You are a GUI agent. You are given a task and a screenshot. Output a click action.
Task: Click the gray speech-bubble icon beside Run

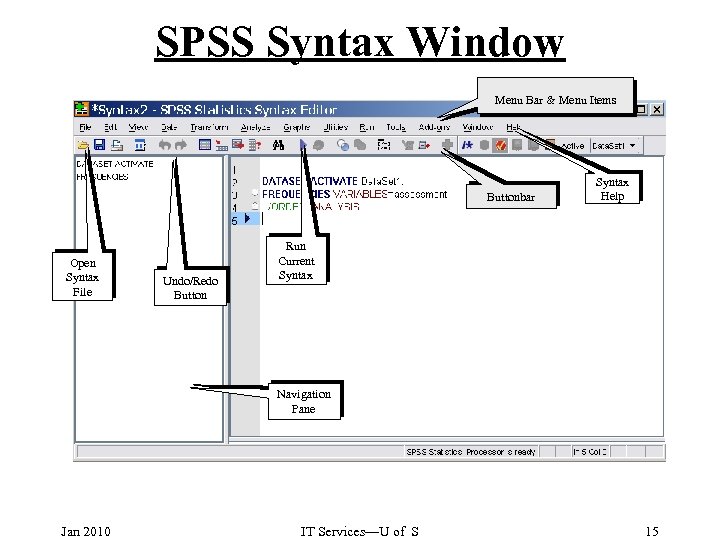(318, 146)
